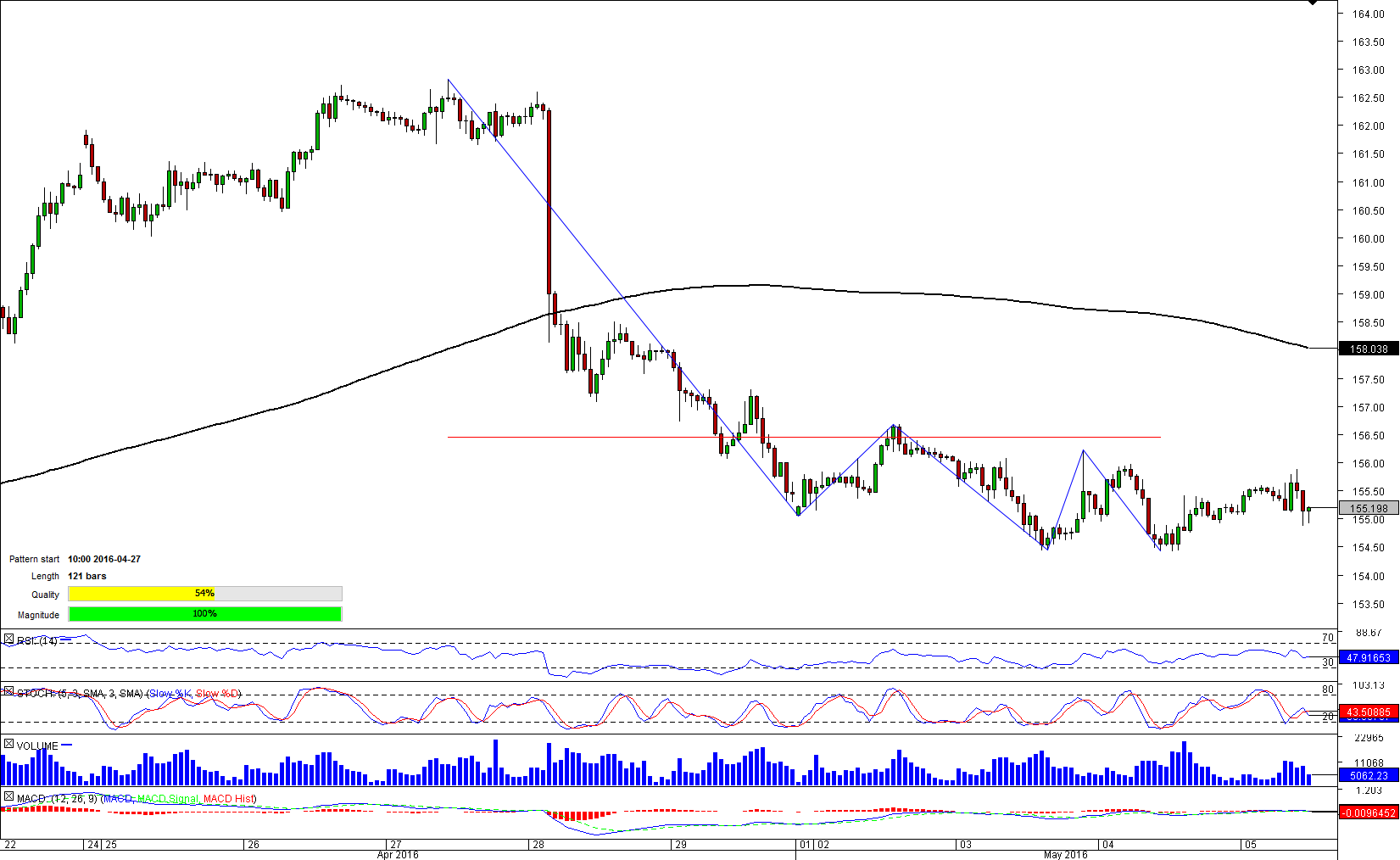The image size is (1400, 860).
Task: Click the Length 121 bars value
Action: pyautogui.click(x=87, y=576)
